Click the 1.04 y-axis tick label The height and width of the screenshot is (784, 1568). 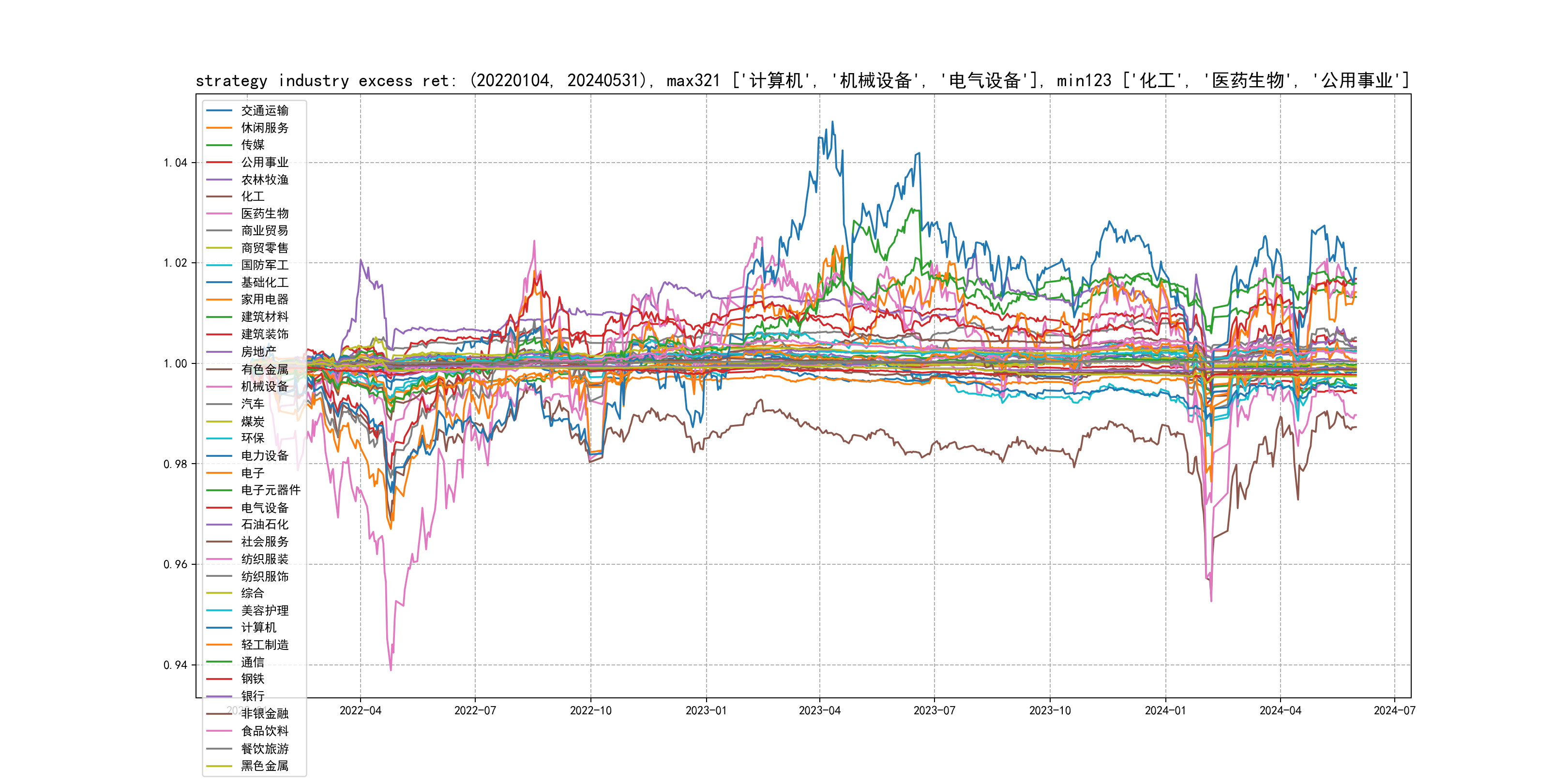tap(175, 163)
